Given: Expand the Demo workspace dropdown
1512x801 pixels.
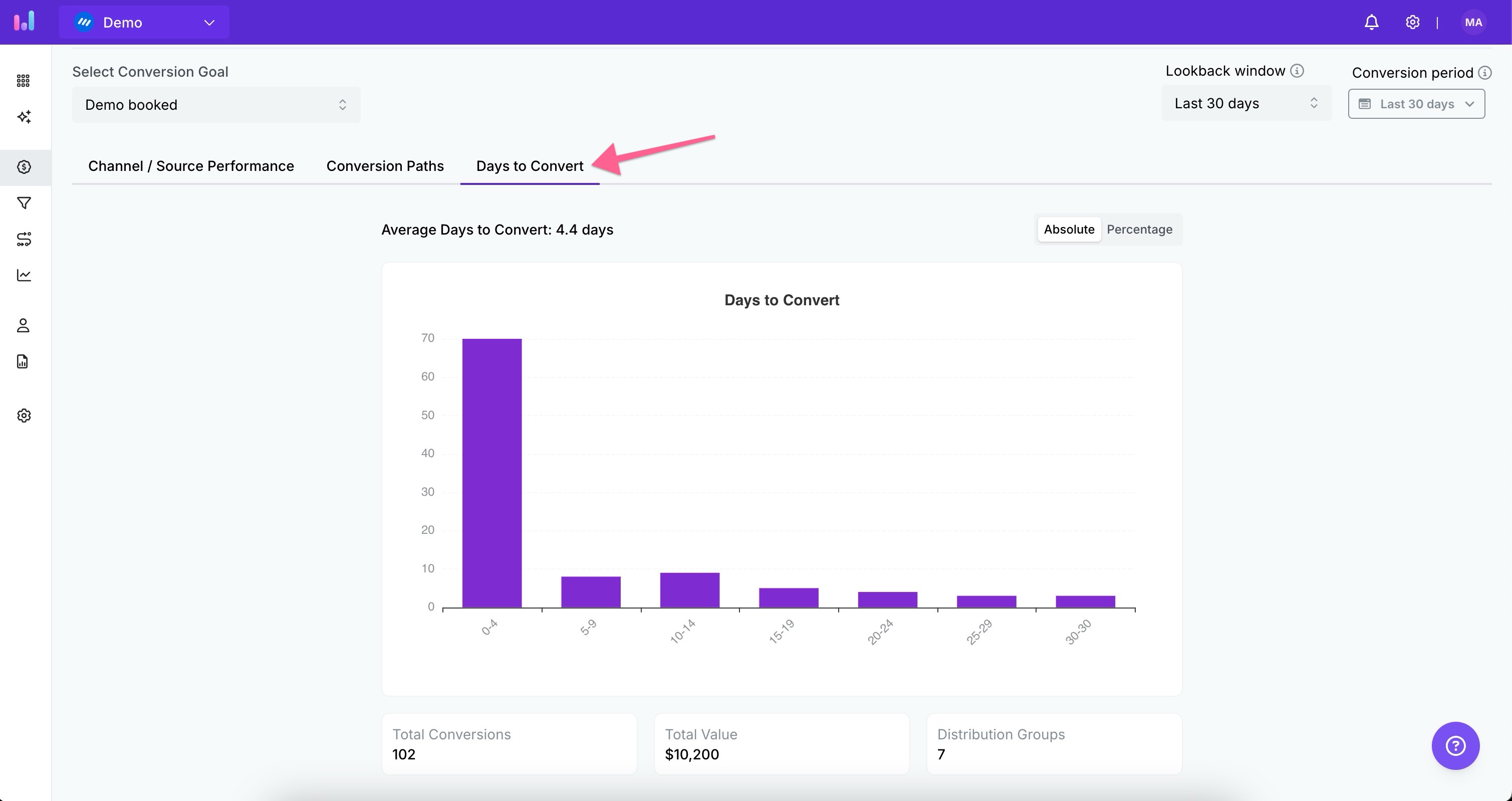Looking at the screenshot, I should 144,23.
